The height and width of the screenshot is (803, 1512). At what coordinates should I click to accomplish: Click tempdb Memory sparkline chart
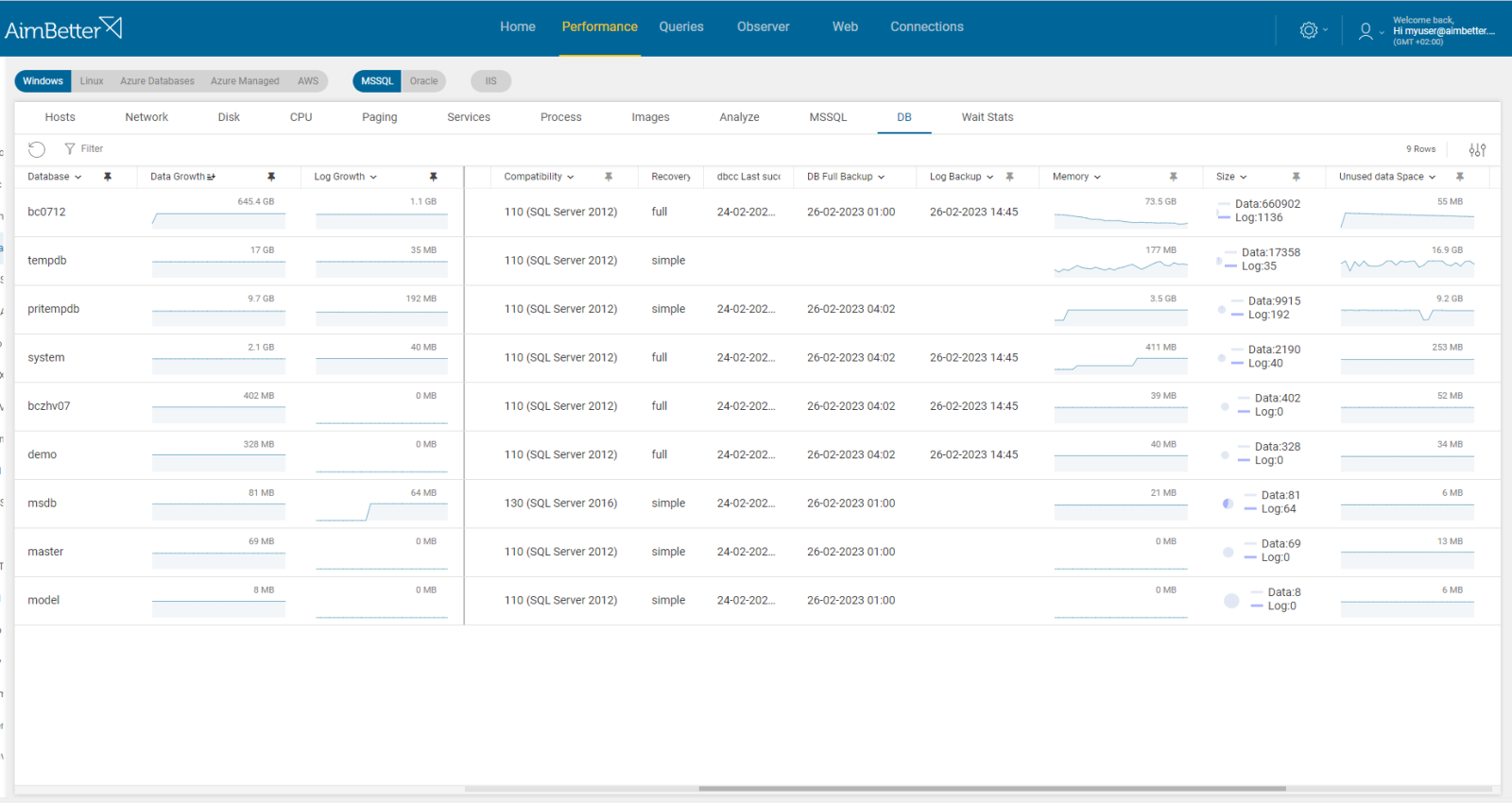point(1121,268)
